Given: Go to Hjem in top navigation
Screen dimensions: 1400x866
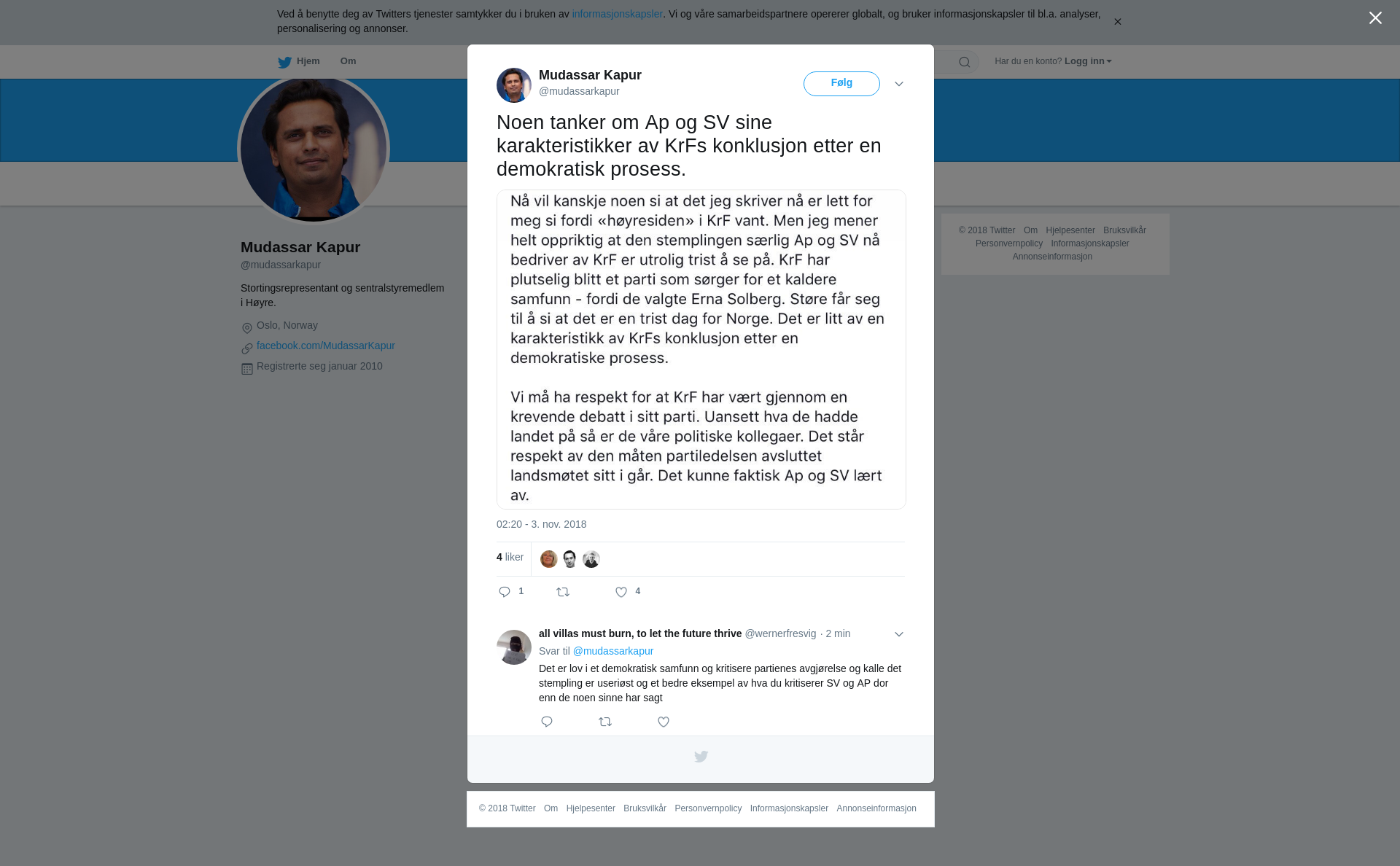Looking at the screenshot, I should (x=299, y=61).
